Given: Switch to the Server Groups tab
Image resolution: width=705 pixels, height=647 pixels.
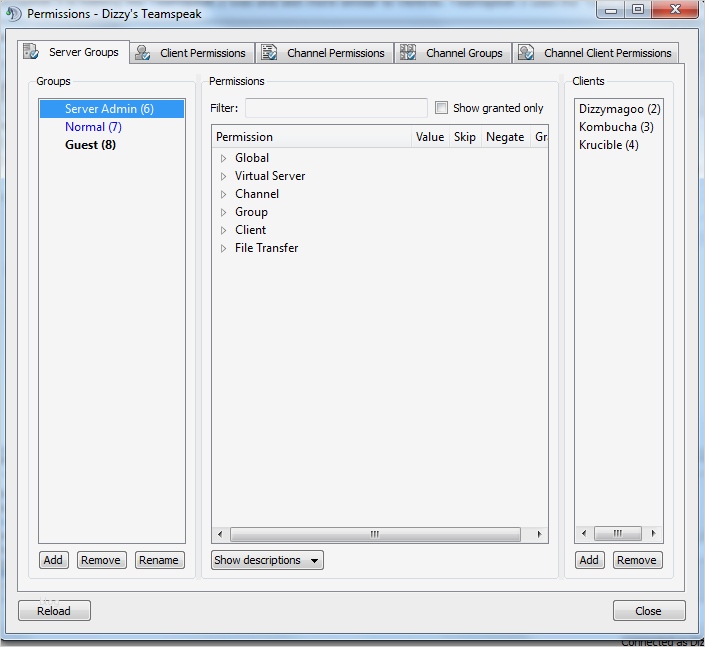Looking at the screenshot, I should click(74, 52).
